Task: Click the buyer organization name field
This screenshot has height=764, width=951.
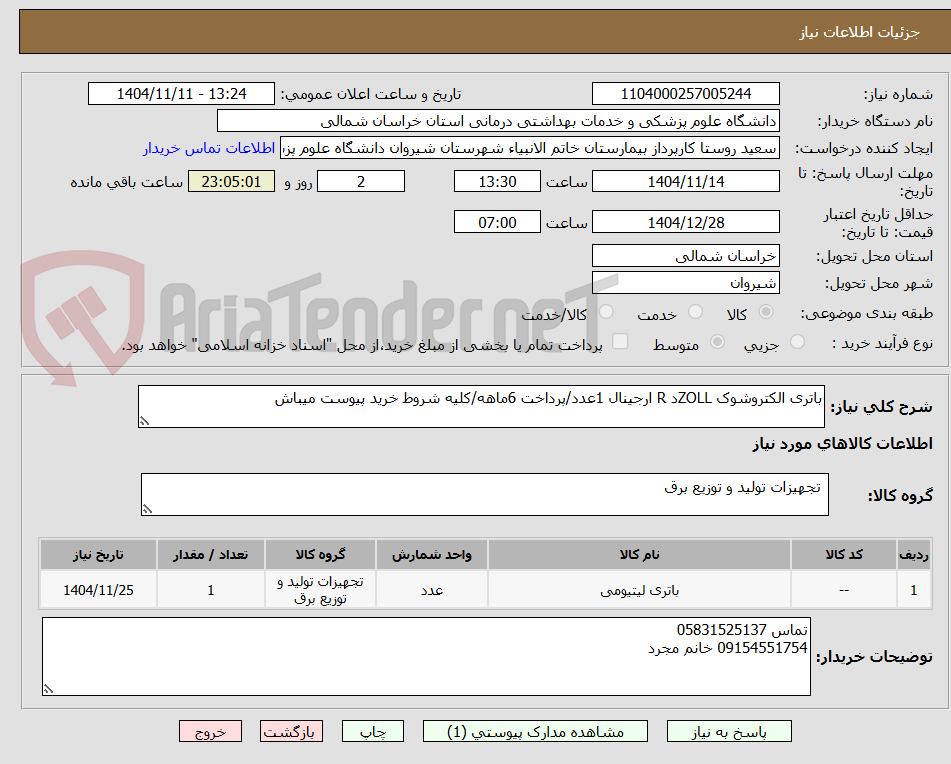Action: click(498, 121)
